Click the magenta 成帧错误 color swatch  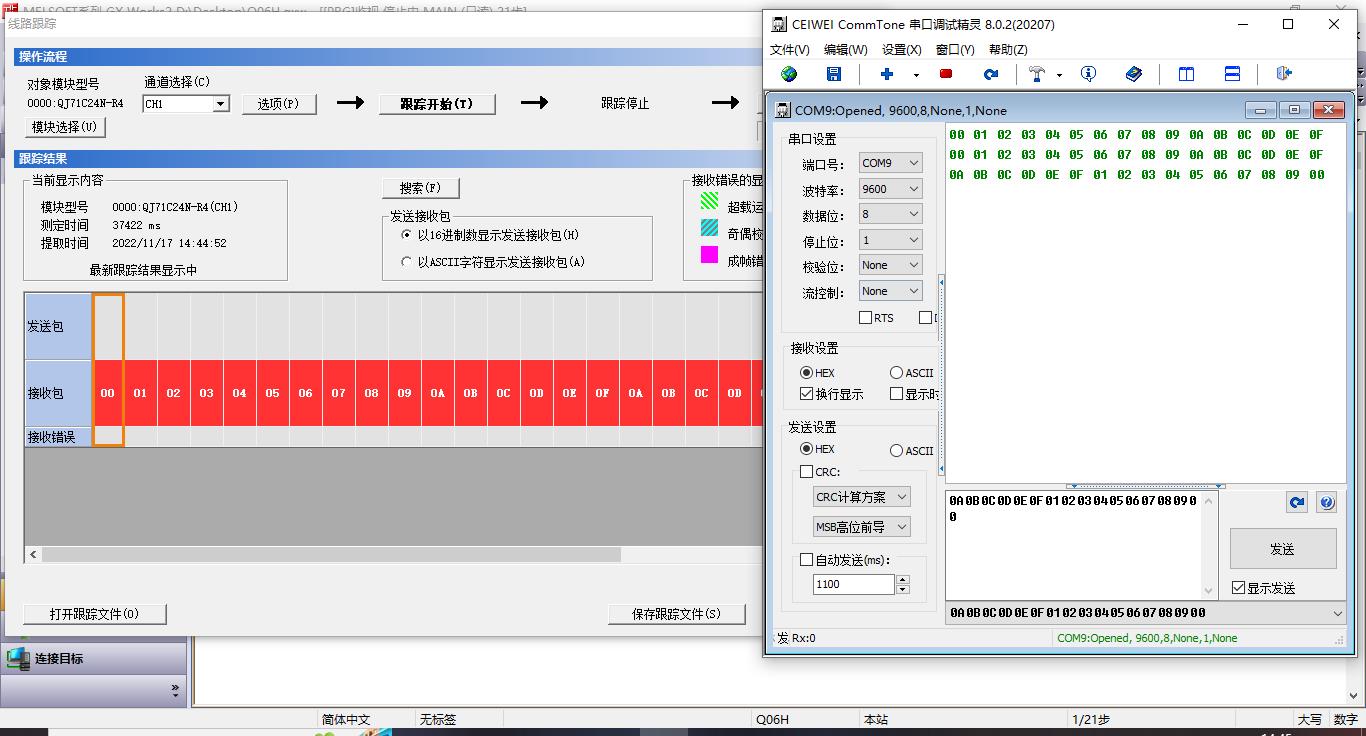click(x=709, y=255)
